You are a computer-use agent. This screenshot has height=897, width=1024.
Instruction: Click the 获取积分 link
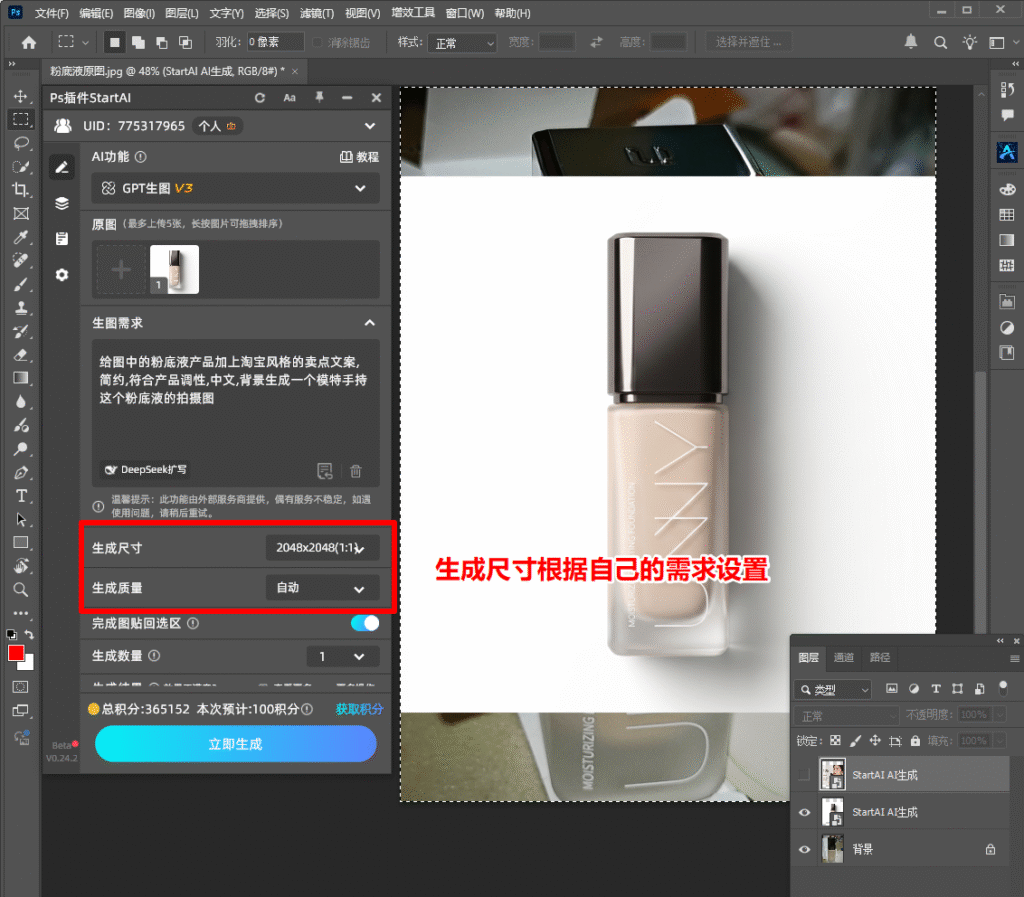[359, 709]
